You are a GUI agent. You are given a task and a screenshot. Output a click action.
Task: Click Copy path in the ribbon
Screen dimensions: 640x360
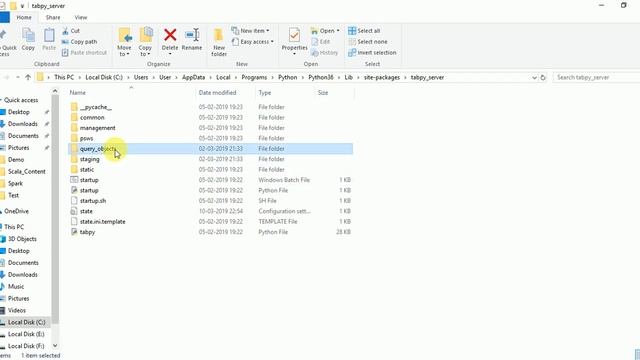pyautogui.click(x=80, y=42)
